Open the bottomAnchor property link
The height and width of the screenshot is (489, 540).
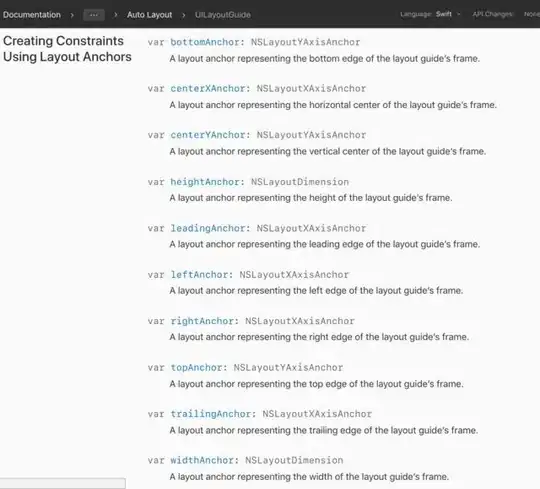coord(205,42)
